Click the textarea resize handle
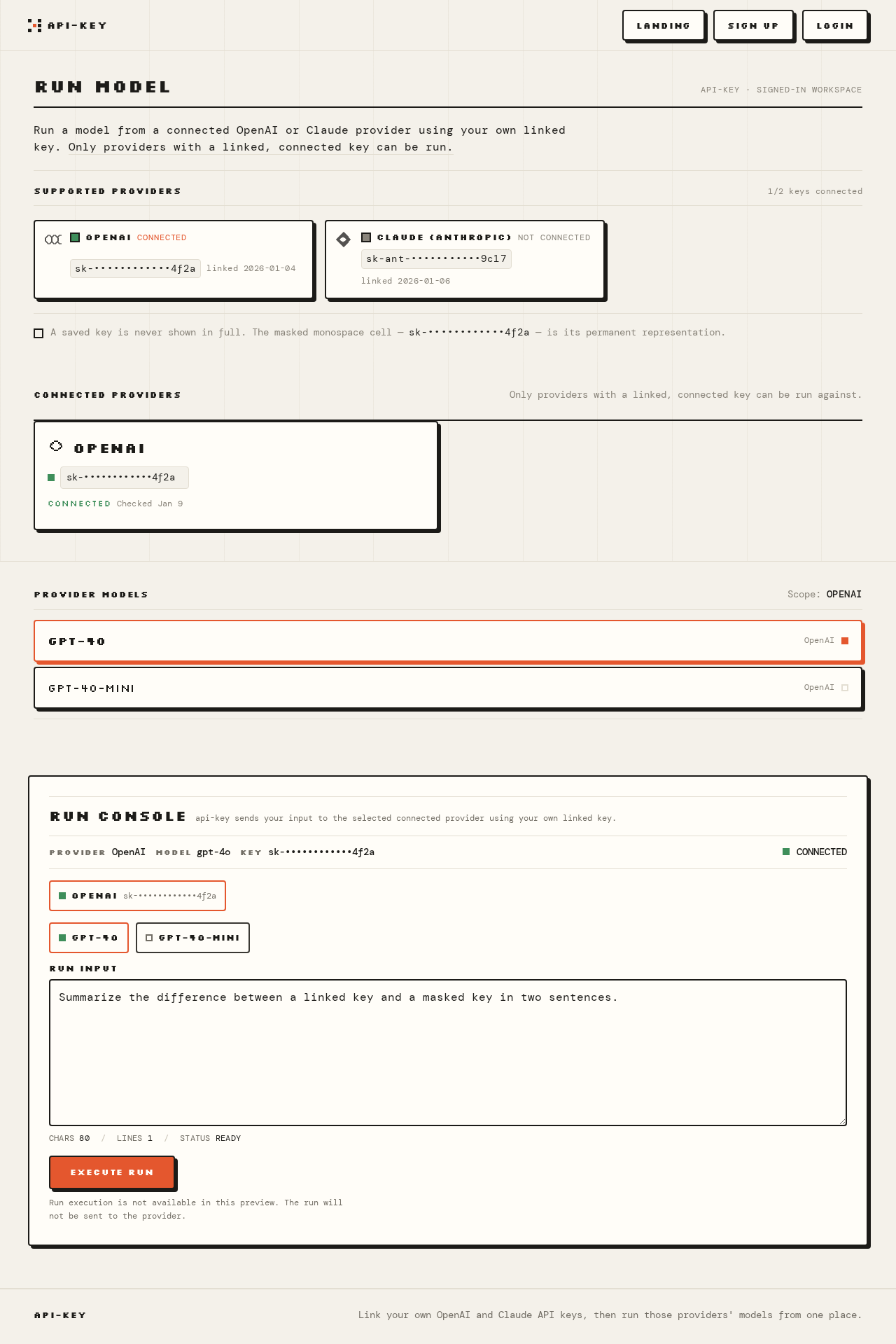The width and height of the screenshot is (896, 1344). pos(842,1121)
